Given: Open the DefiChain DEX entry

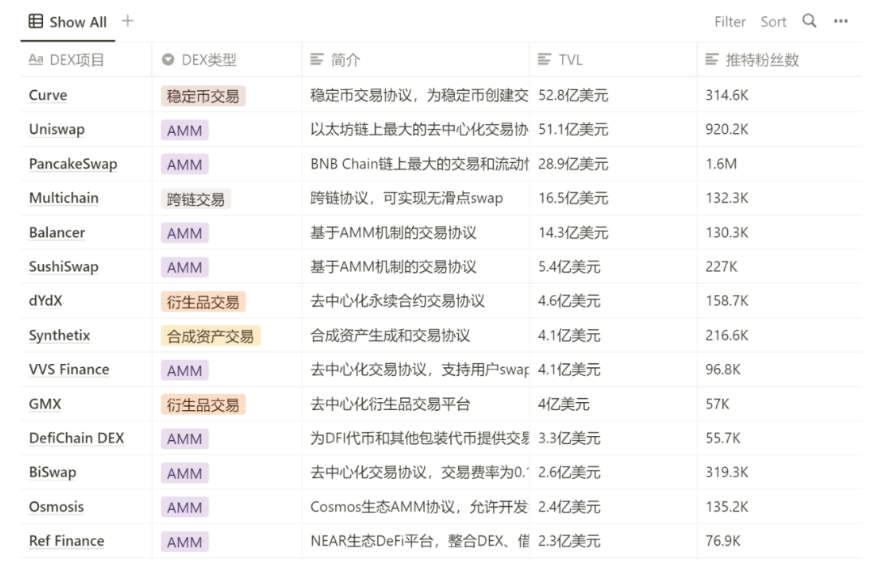Looking at the screenshot, I should (76, 438).
